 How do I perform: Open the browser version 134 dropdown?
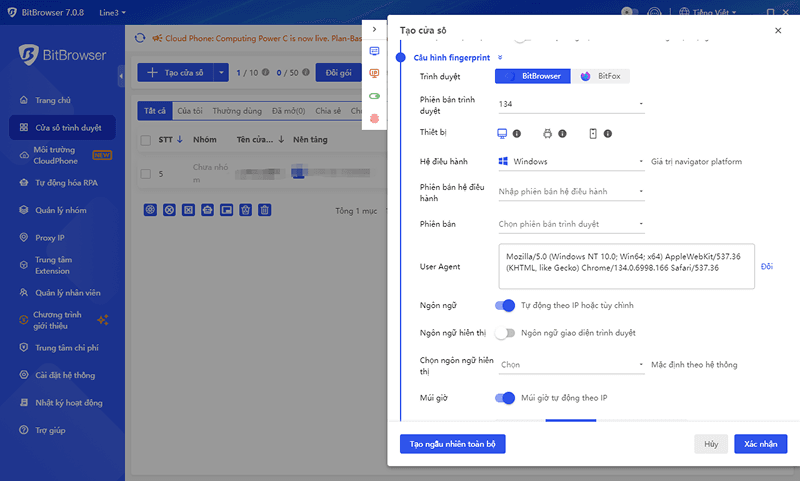[570, 104]
